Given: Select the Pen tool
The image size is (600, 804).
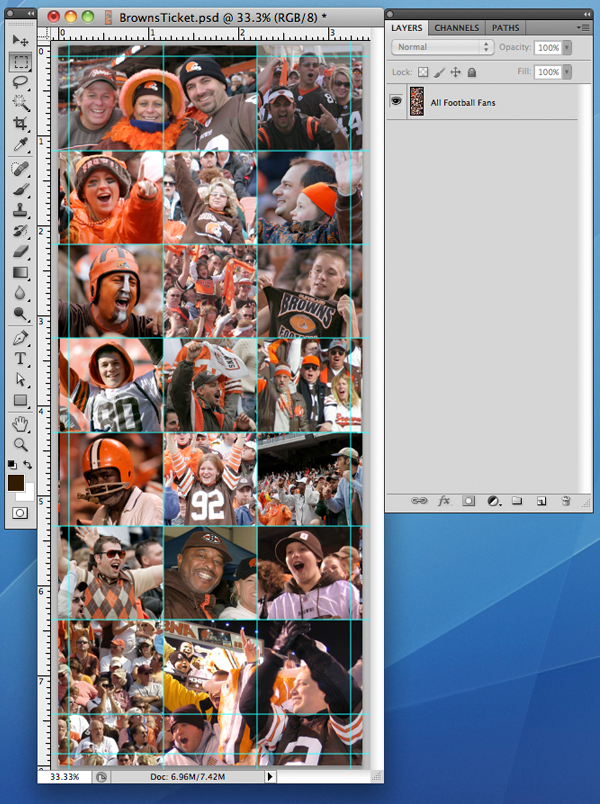Looking at the screenshot, I should [x=21, y=338].
